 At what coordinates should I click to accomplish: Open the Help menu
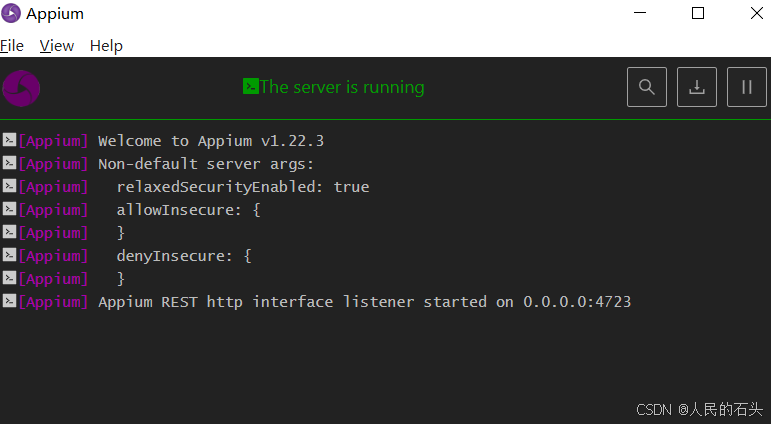[x=106, y=46]
